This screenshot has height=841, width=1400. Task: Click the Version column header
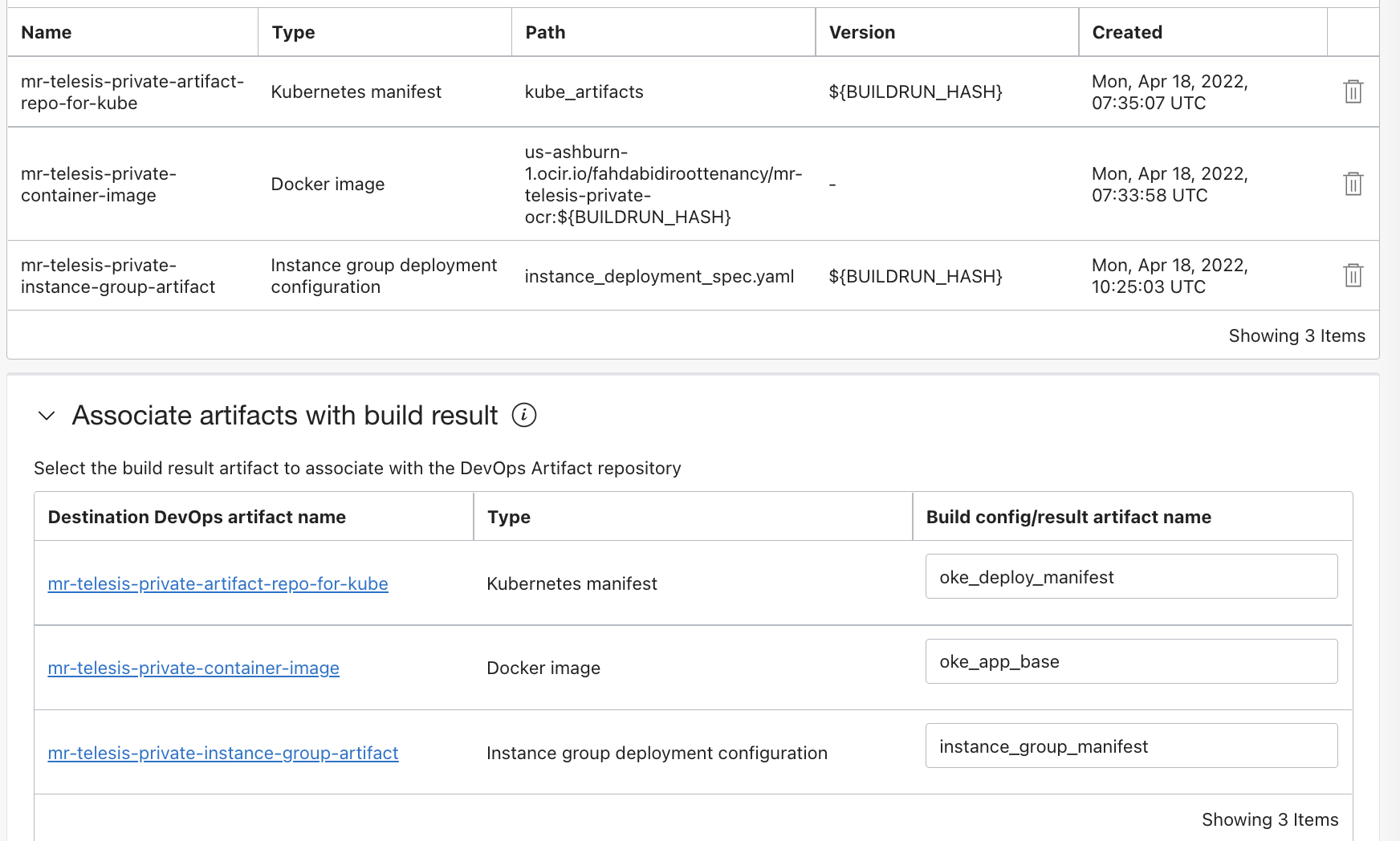[861, 32]
